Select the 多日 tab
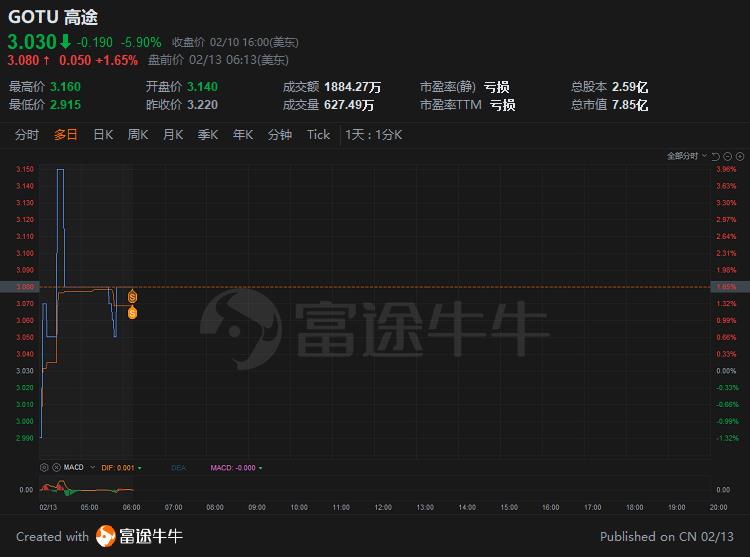 (66, 135)
